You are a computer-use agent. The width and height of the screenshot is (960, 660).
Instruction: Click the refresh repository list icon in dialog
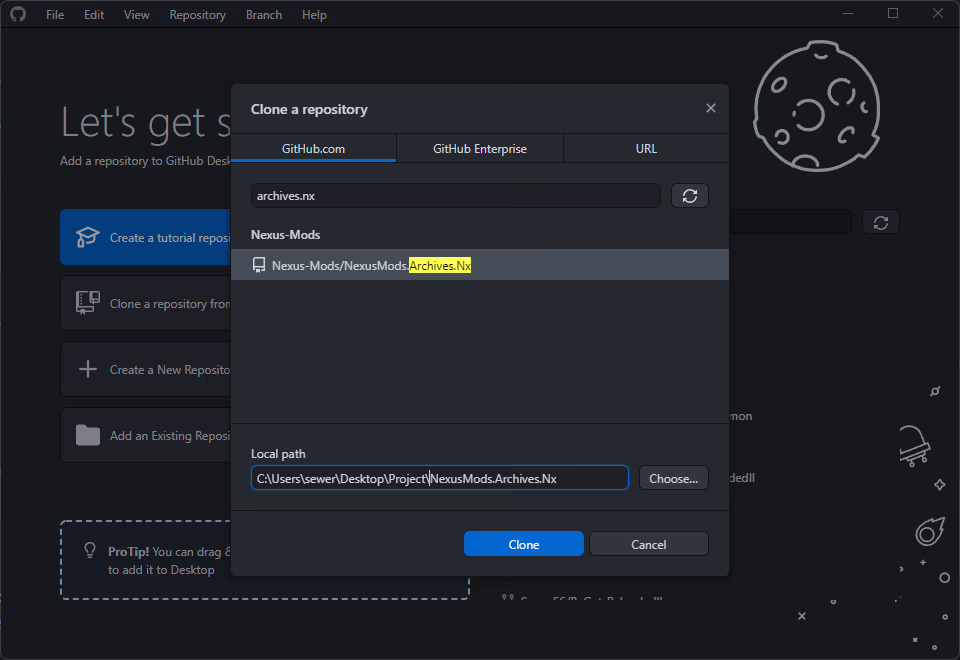[x=689, y=196]
